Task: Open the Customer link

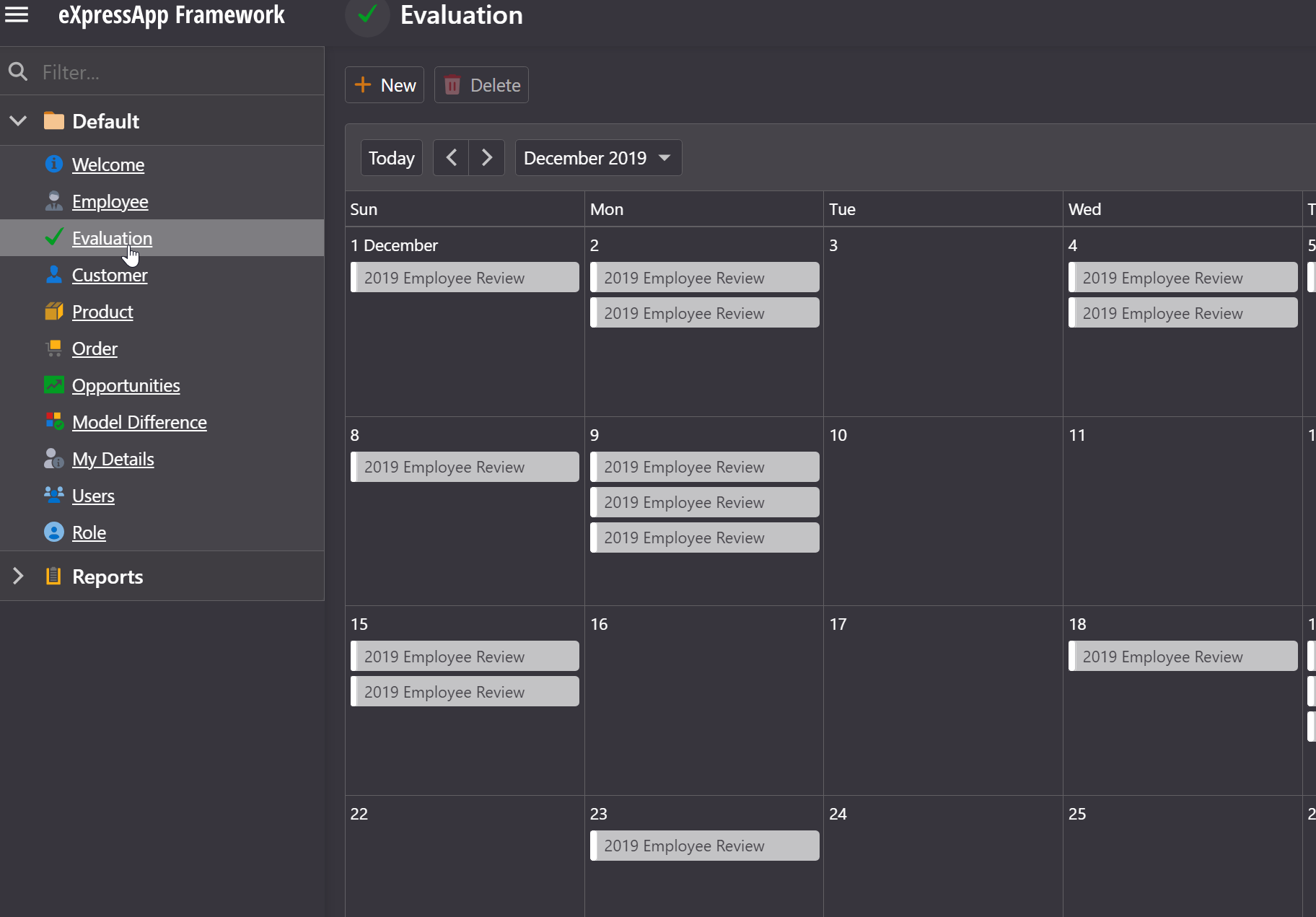Action: tap(110, 275)
